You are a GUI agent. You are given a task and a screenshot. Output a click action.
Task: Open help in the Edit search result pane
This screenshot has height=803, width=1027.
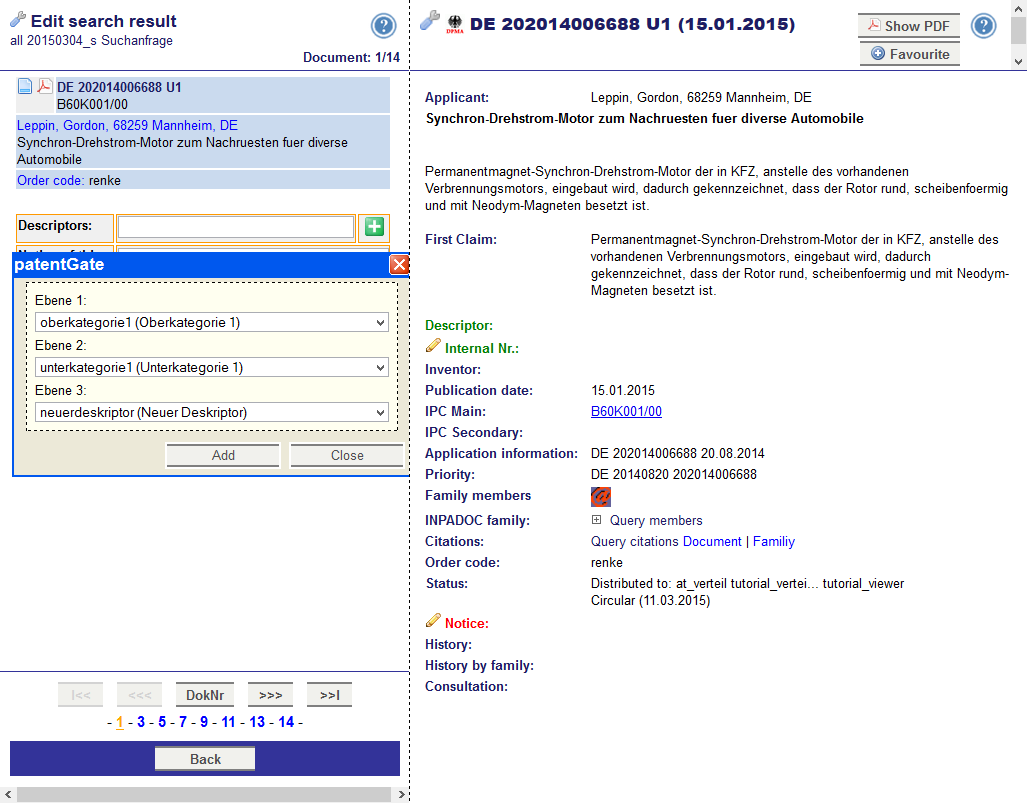click(x=383, y=26)
